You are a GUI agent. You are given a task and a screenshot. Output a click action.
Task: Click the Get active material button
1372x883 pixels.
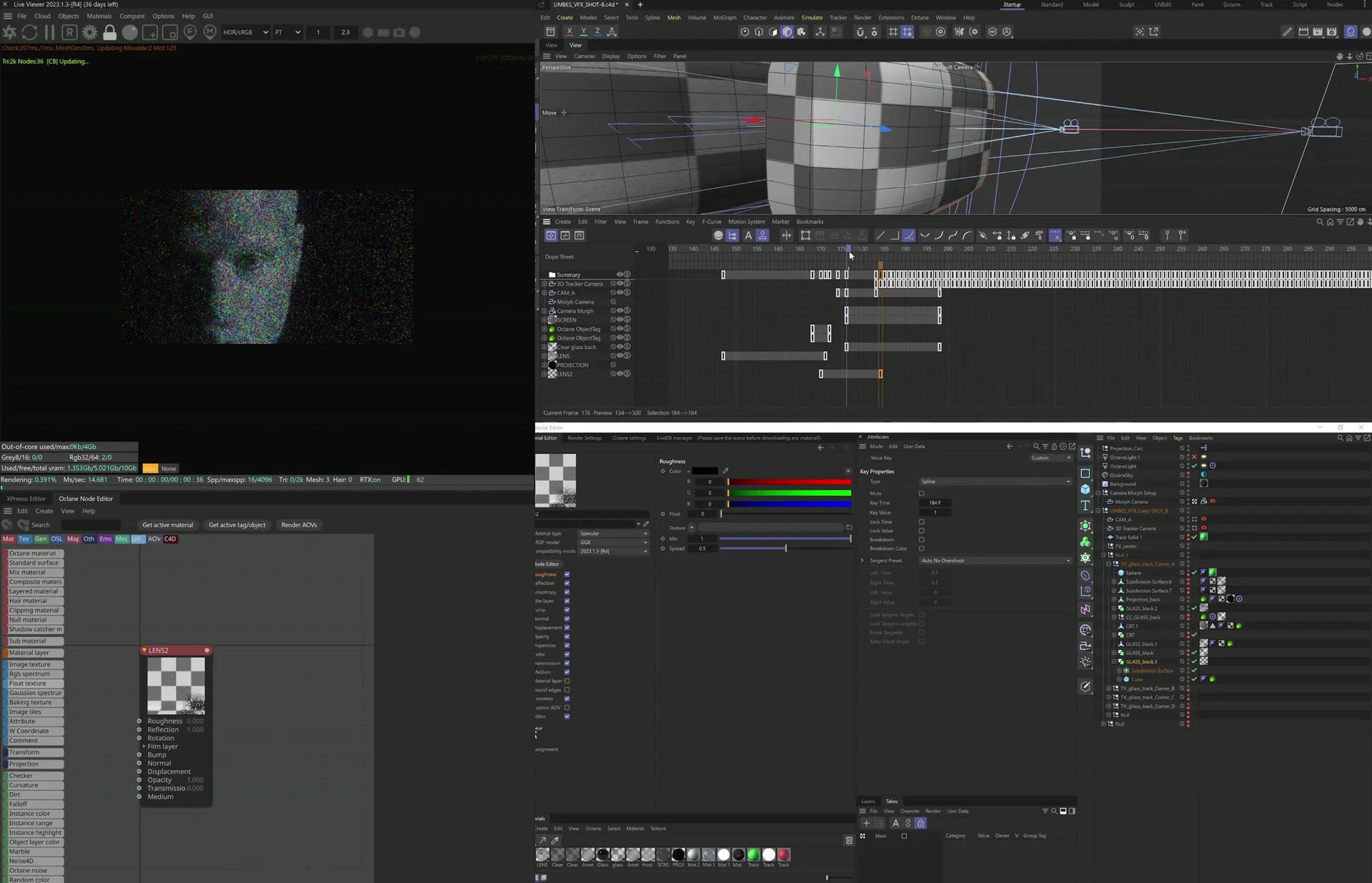click(x=167, y=525)
